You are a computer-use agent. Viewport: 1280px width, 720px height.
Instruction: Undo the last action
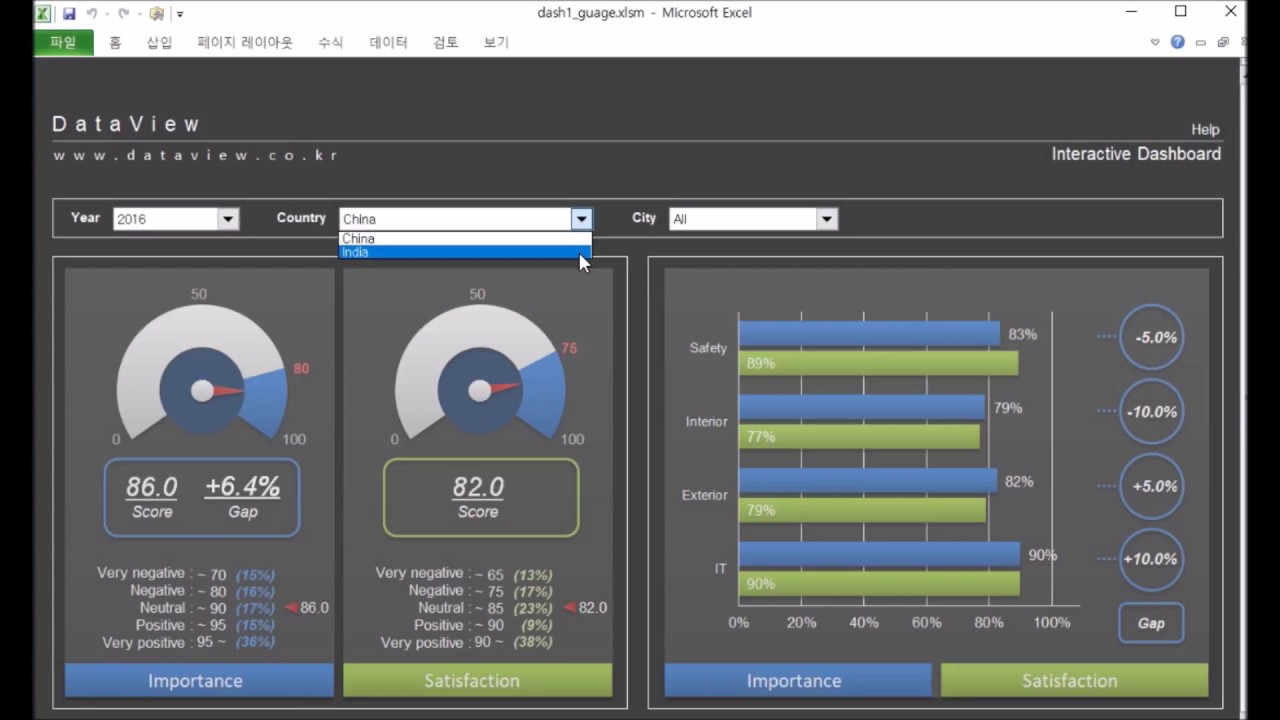pos(91,14)
